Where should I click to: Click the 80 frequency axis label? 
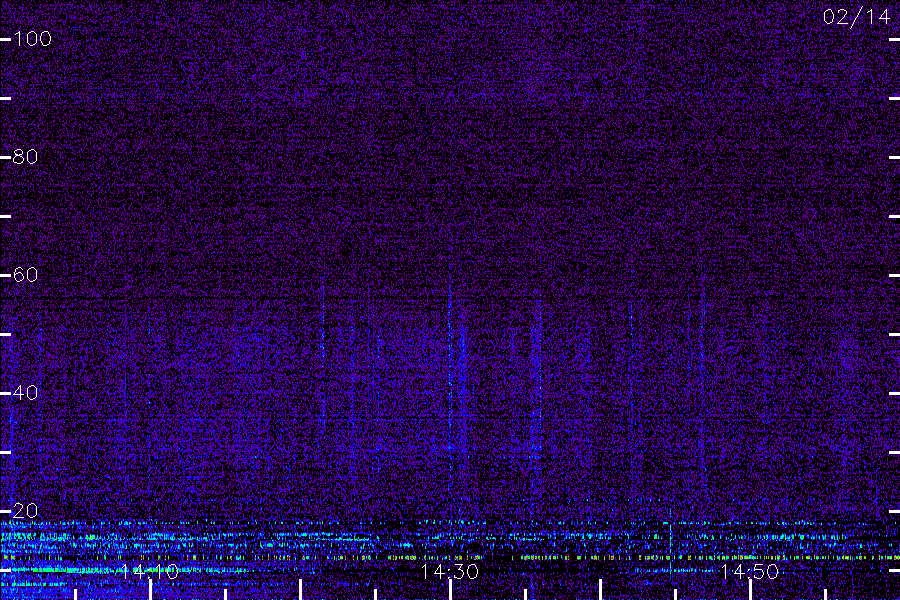point(25,157)
